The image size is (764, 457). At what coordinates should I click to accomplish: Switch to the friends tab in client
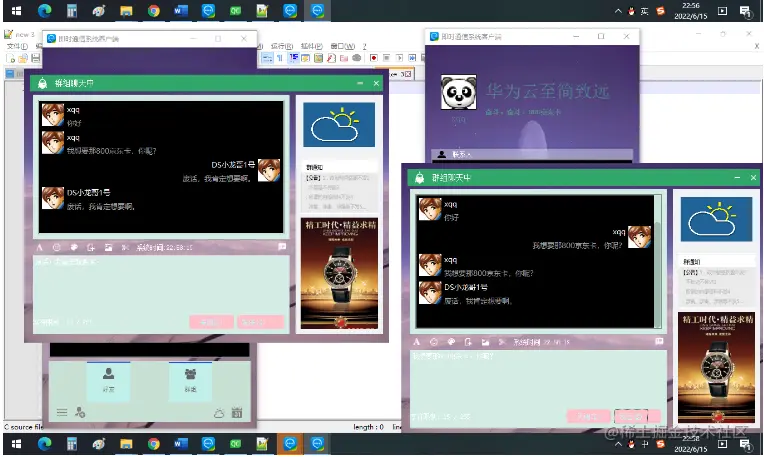[x=108, y=381]
